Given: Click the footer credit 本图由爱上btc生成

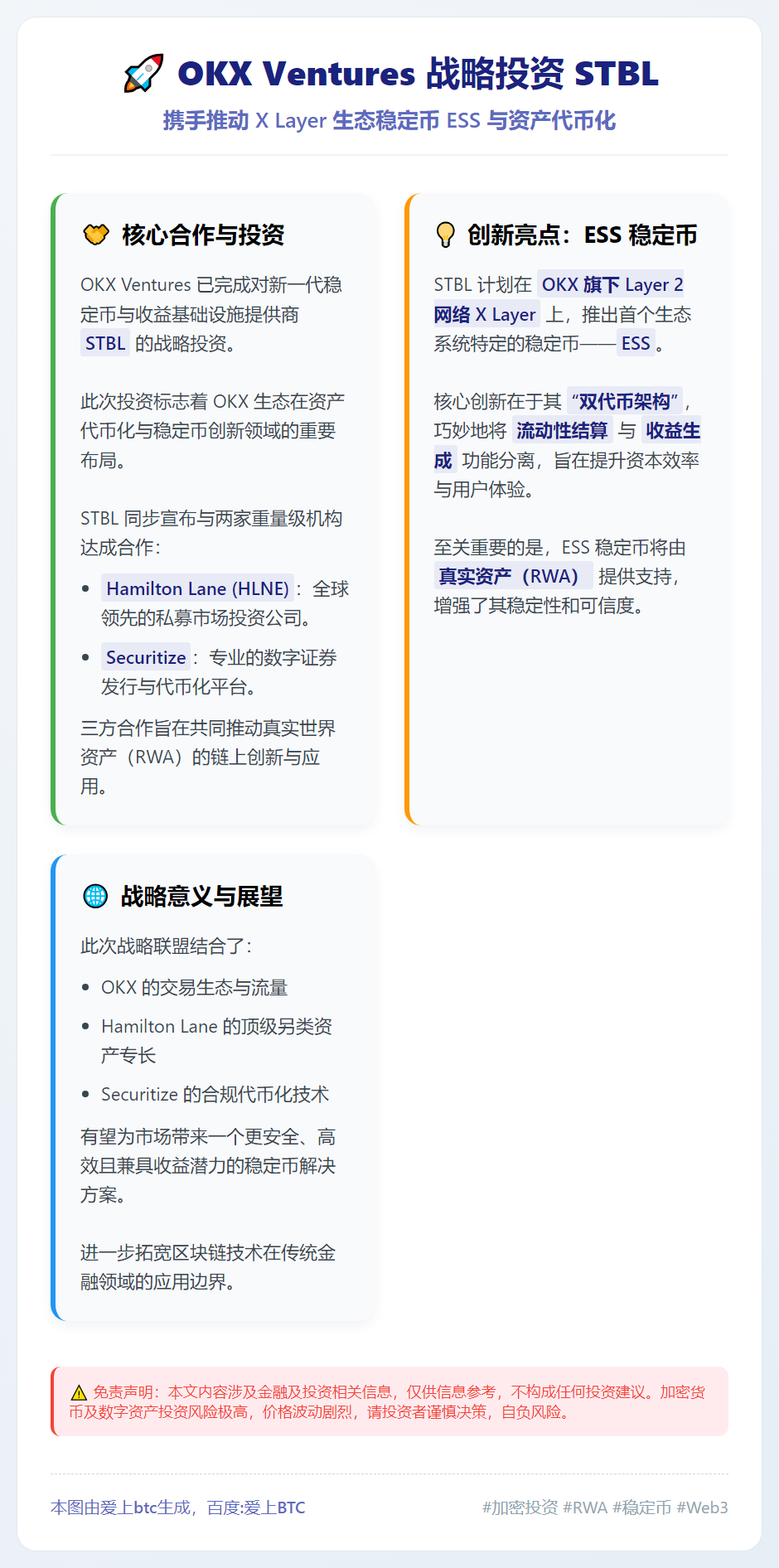Looking at the screenshot, I should pos(121,1508).
